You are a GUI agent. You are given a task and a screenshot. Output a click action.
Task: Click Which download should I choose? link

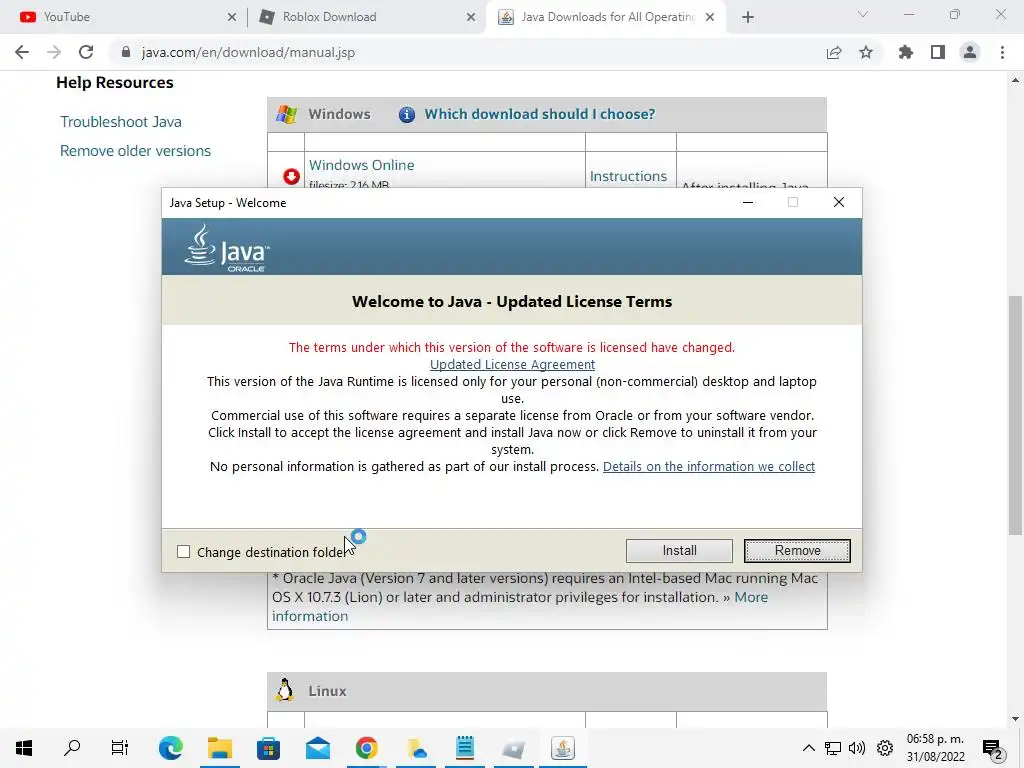[539, 114]
